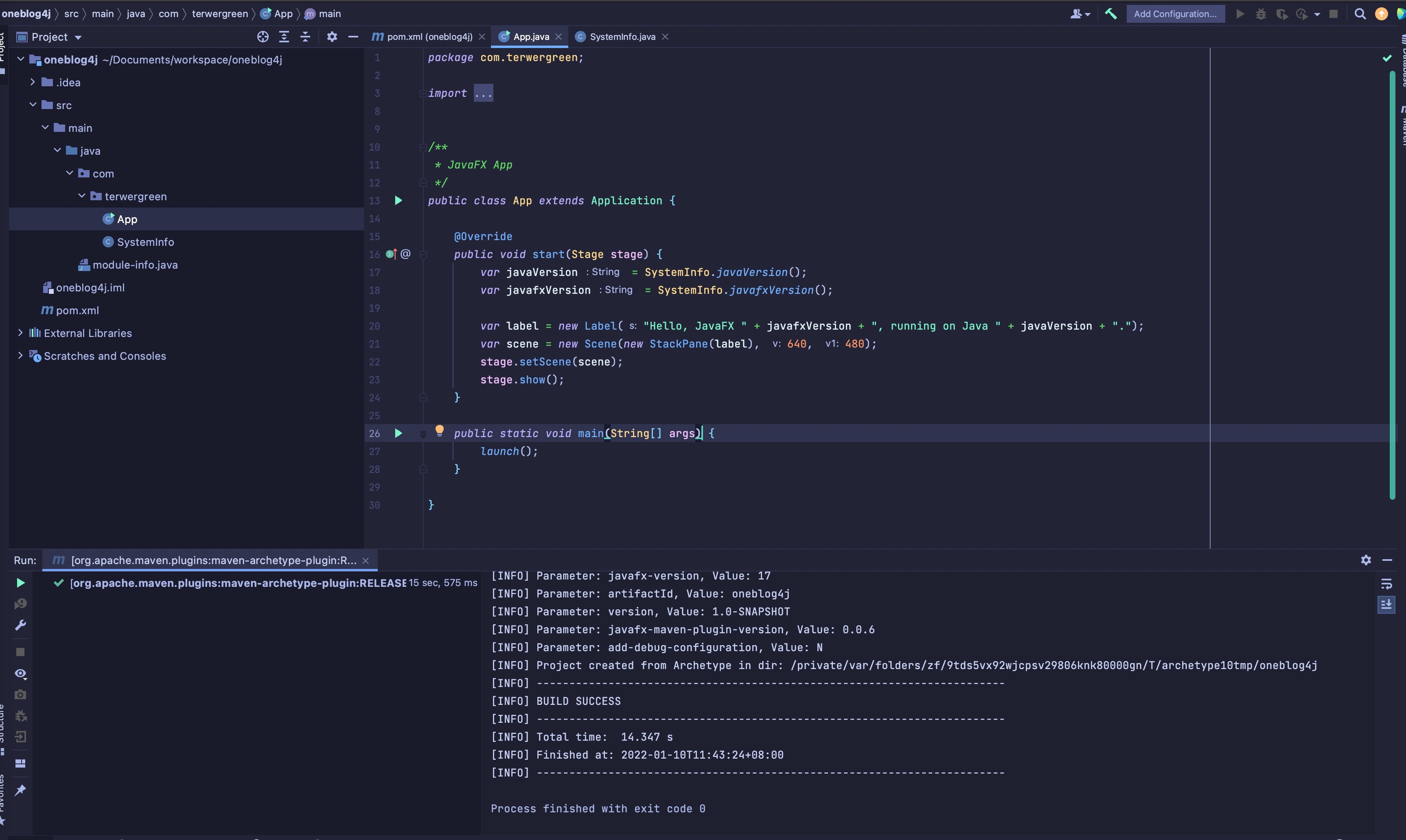Select SystemInfo class in project tree

click(186, 242)
